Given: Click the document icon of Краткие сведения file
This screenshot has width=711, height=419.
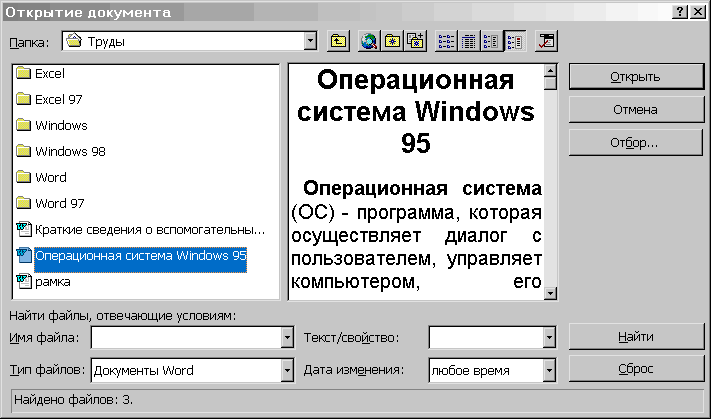Looking at the screenshot, I should click(x=24, y=229).
